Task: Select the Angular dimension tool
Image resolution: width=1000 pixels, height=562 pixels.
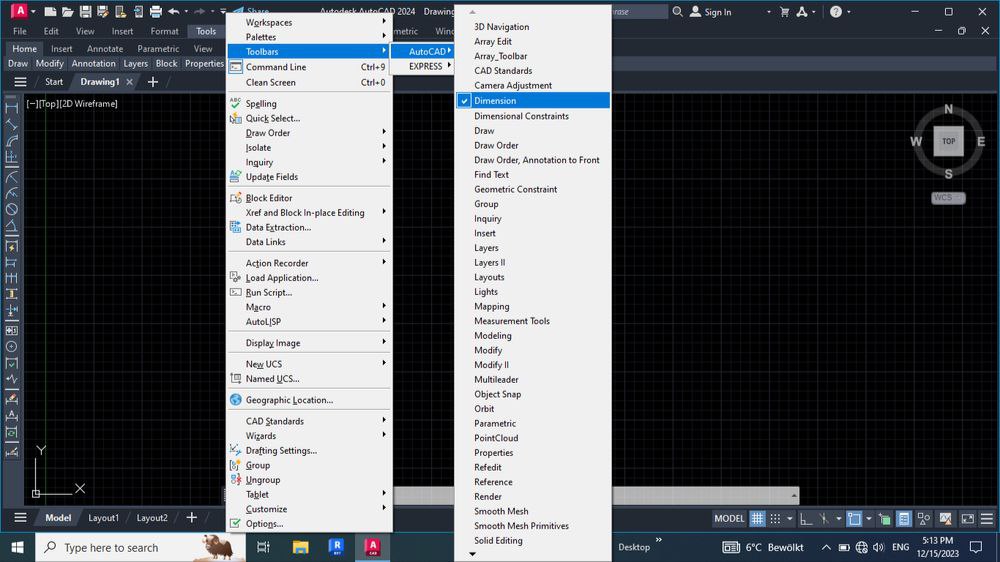Action: click(x=11, y=226)
